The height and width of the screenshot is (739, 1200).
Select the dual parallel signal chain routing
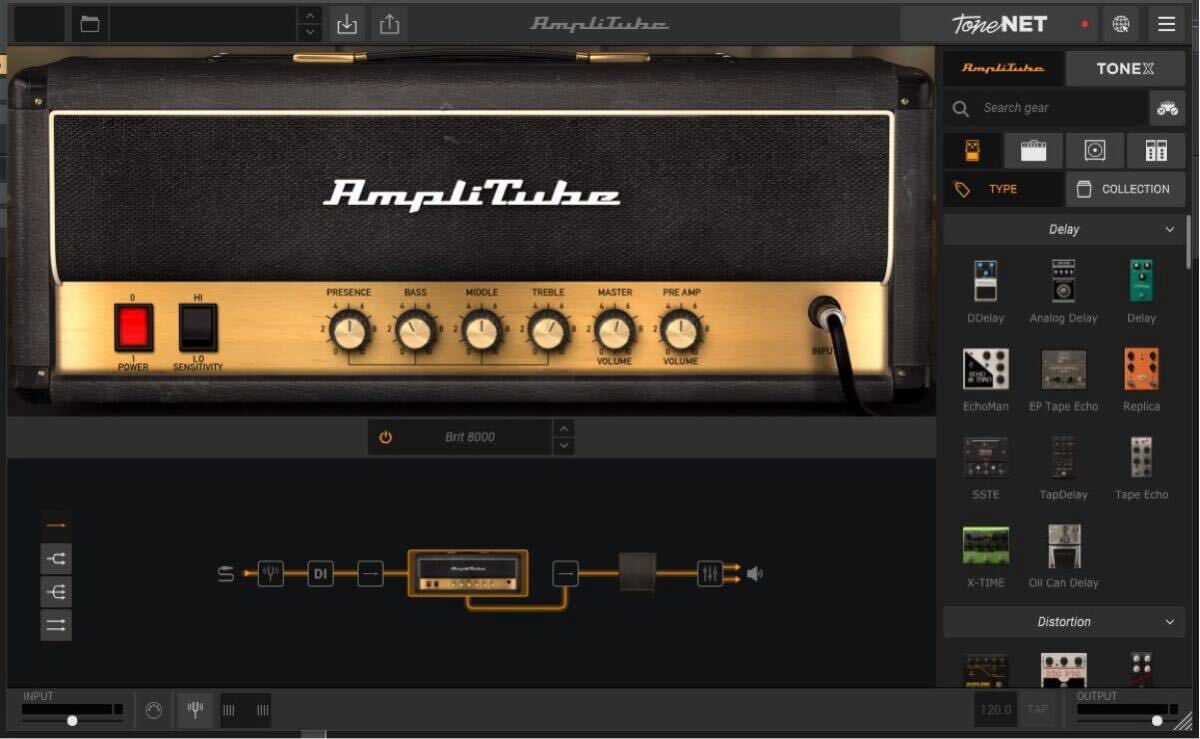click(x=56, y=624)
